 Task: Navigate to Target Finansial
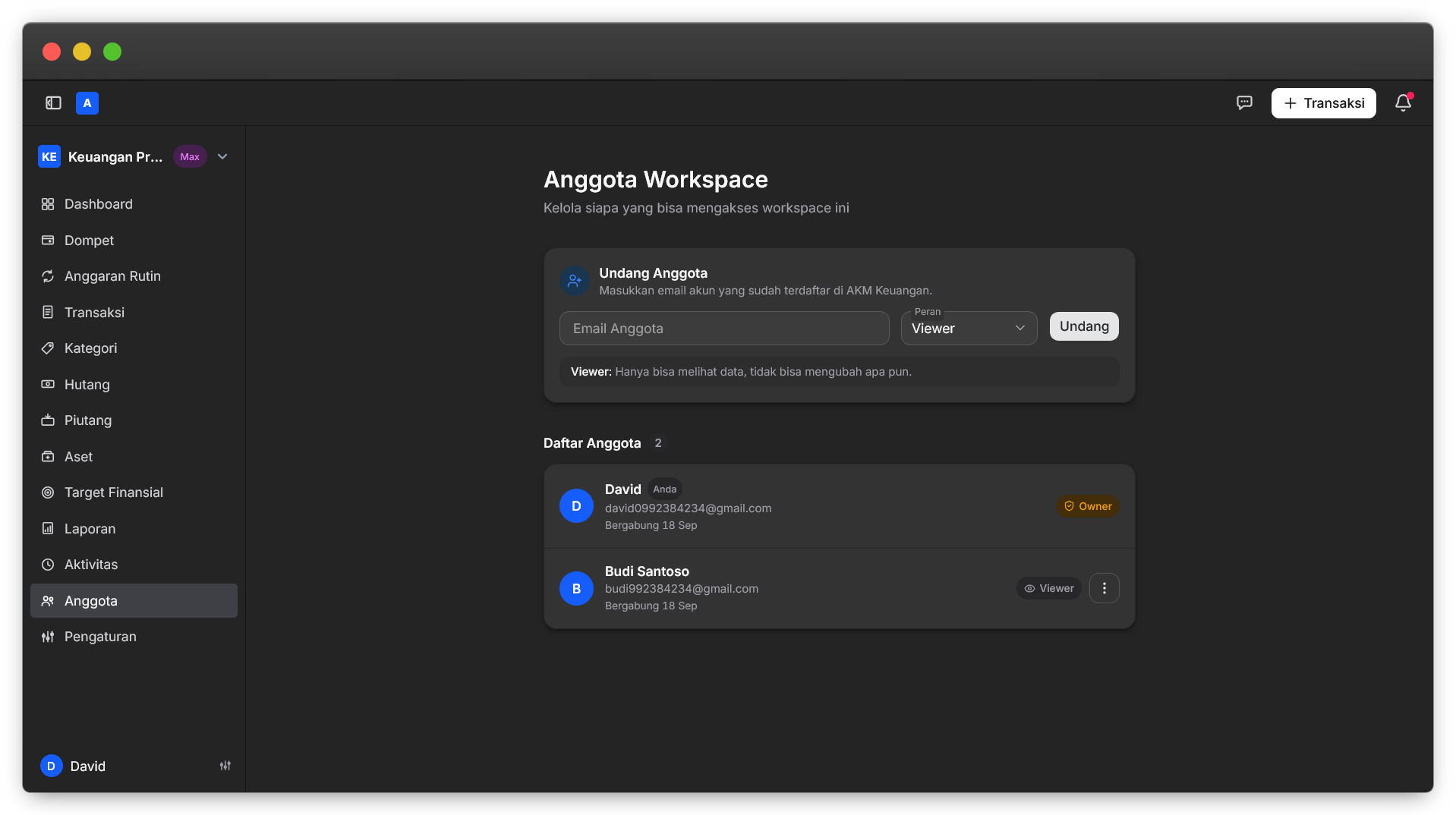134,492
